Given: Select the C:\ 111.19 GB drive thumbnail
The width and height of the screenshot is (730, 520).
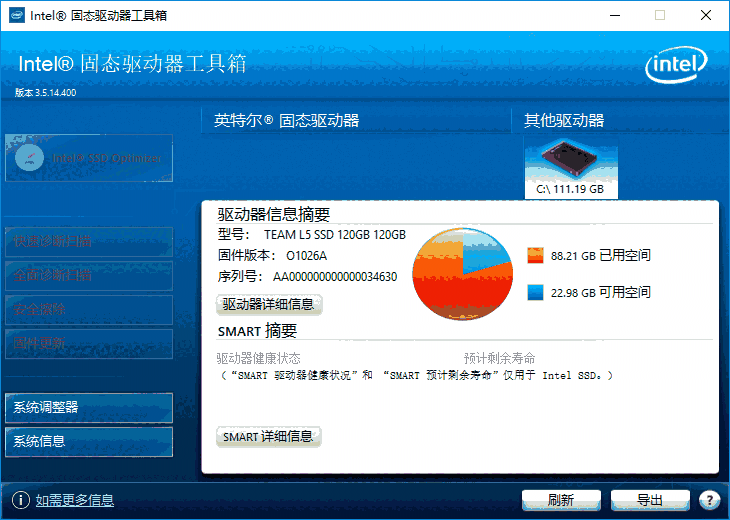Looking at the screenshot, I should click(571, 169).
